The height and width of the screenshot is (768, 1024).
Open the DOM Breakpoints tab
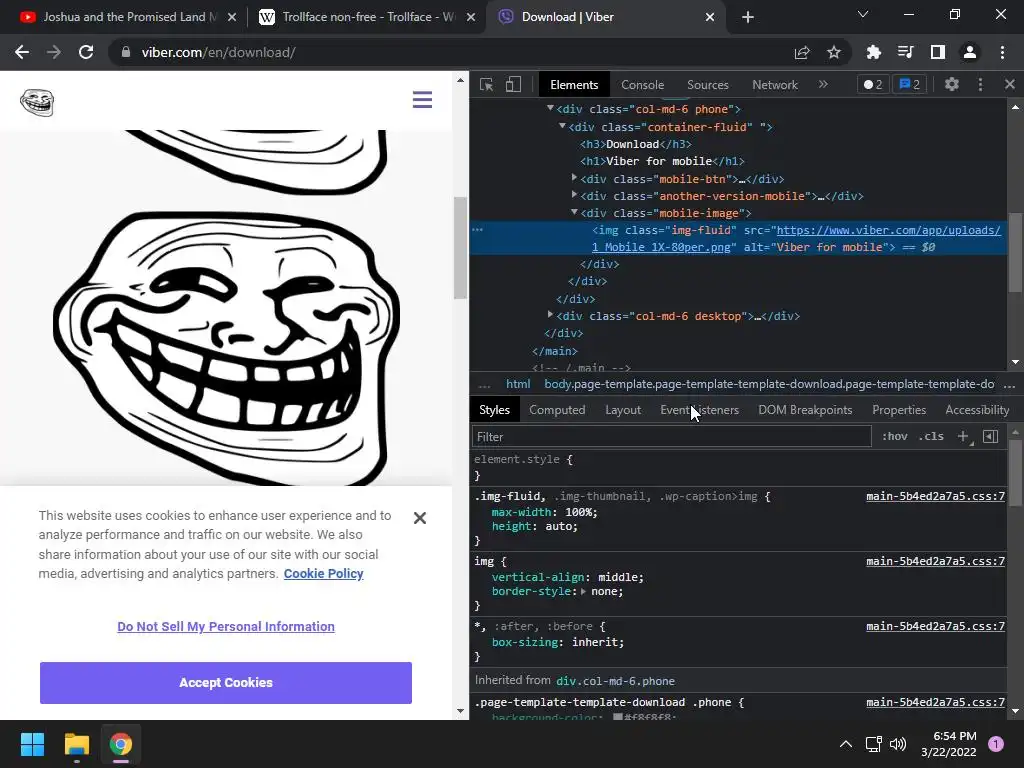tap(805, 410)
